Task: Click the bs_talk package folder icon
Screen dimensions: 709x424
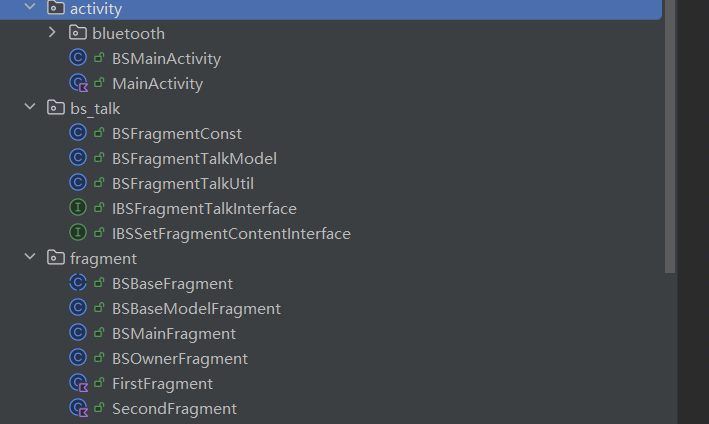Action: tap(56, 109)
